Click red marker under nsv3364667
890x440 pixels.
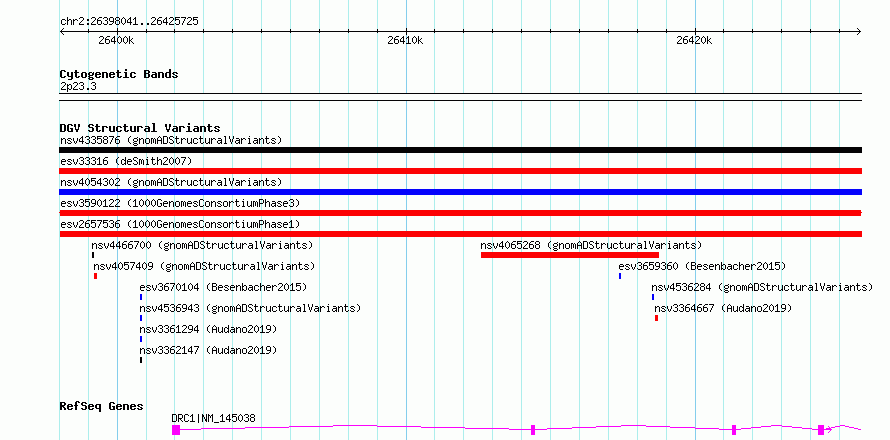656,318
